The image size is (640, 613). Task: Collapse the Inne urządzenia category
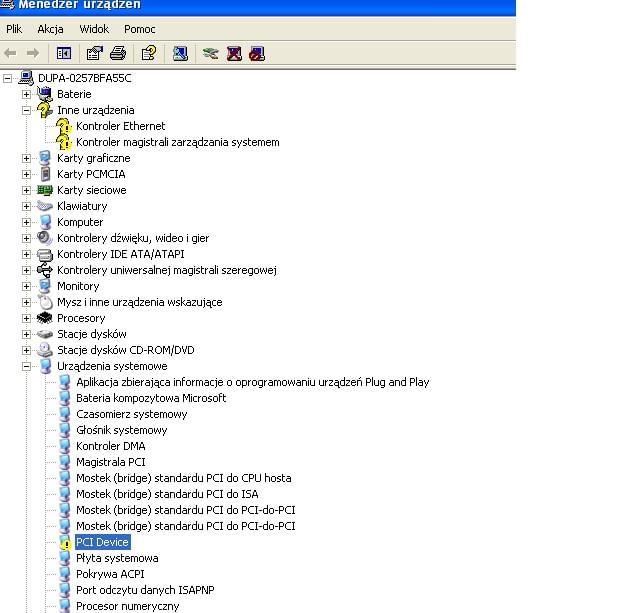point(27,110)
